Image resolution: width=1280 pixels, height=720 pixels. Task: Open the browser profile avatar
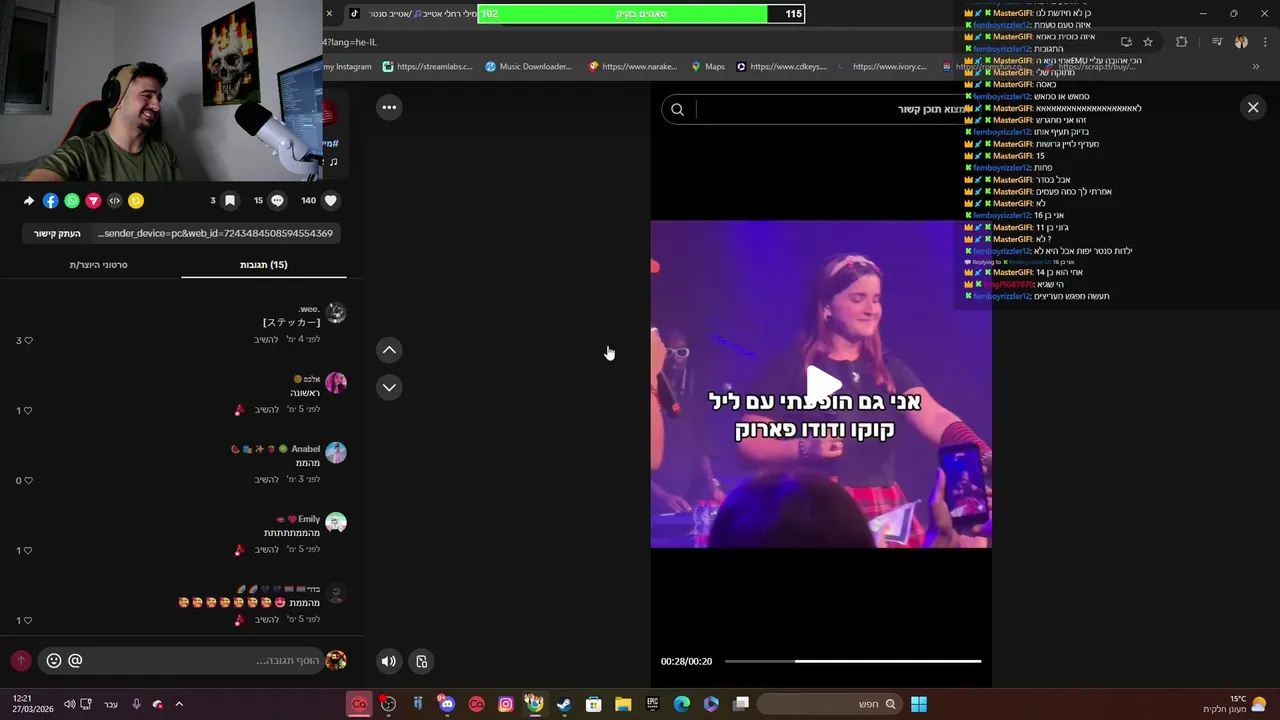[x=1241, y=42]
